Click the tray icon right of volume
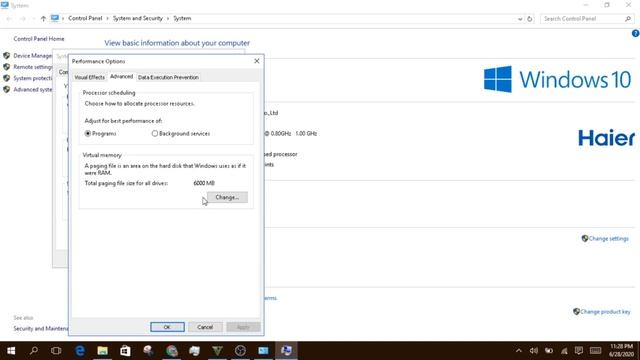The image size is (640, 360). [549, 351]
